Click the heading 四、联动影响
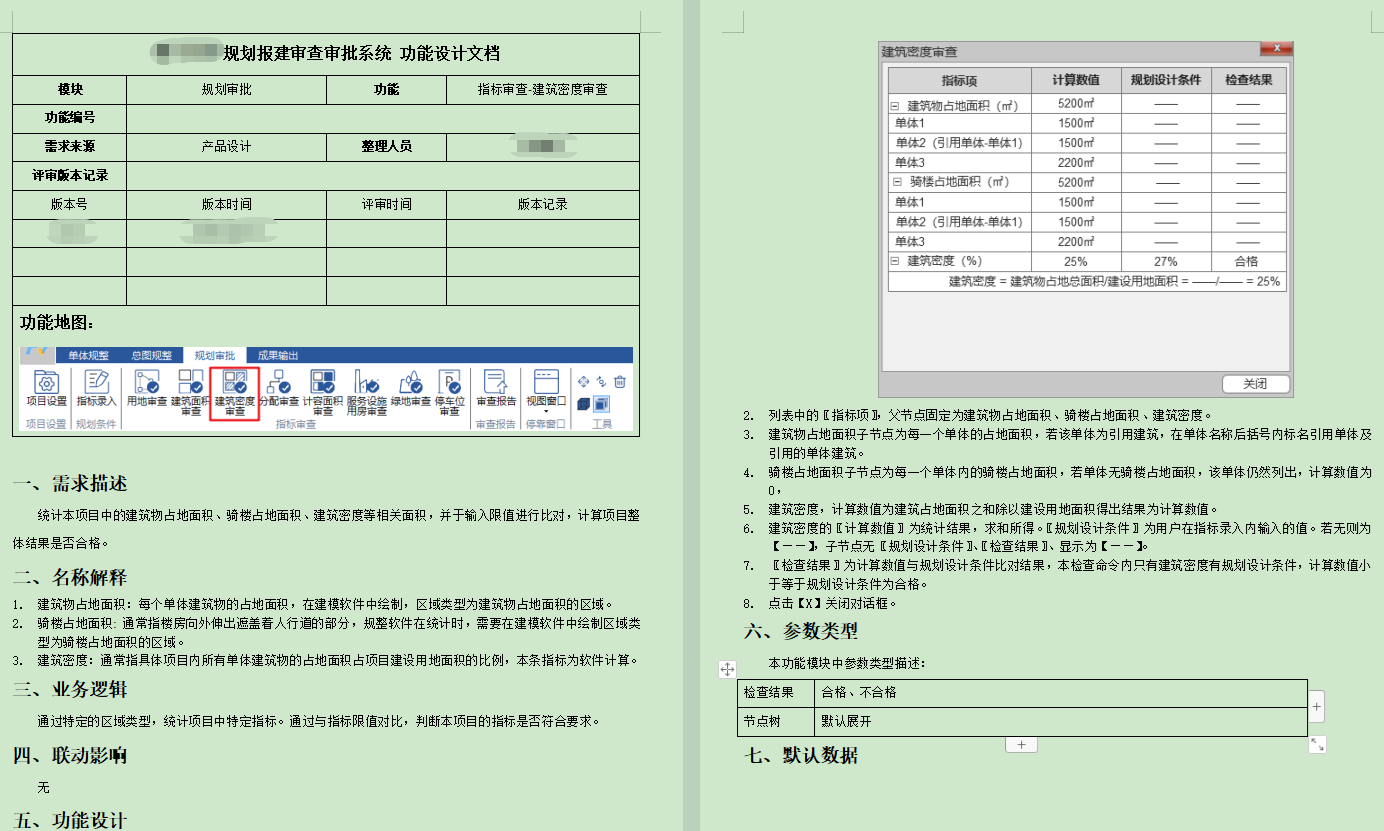The width and height of the screenshot is (1384, 831). pos(70,755)
